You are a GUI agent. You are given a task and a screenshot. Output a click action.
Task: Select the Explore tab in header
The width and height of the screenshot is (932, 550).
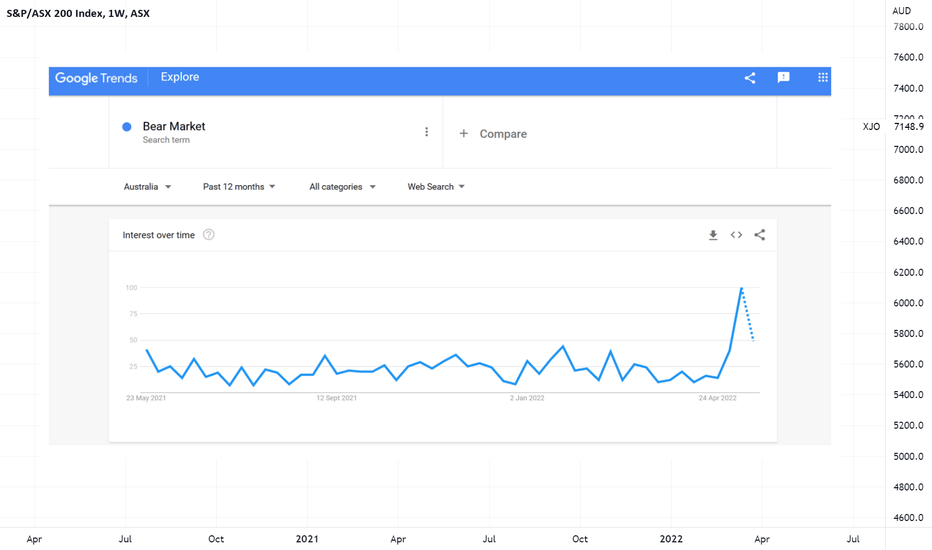(180, 77)
